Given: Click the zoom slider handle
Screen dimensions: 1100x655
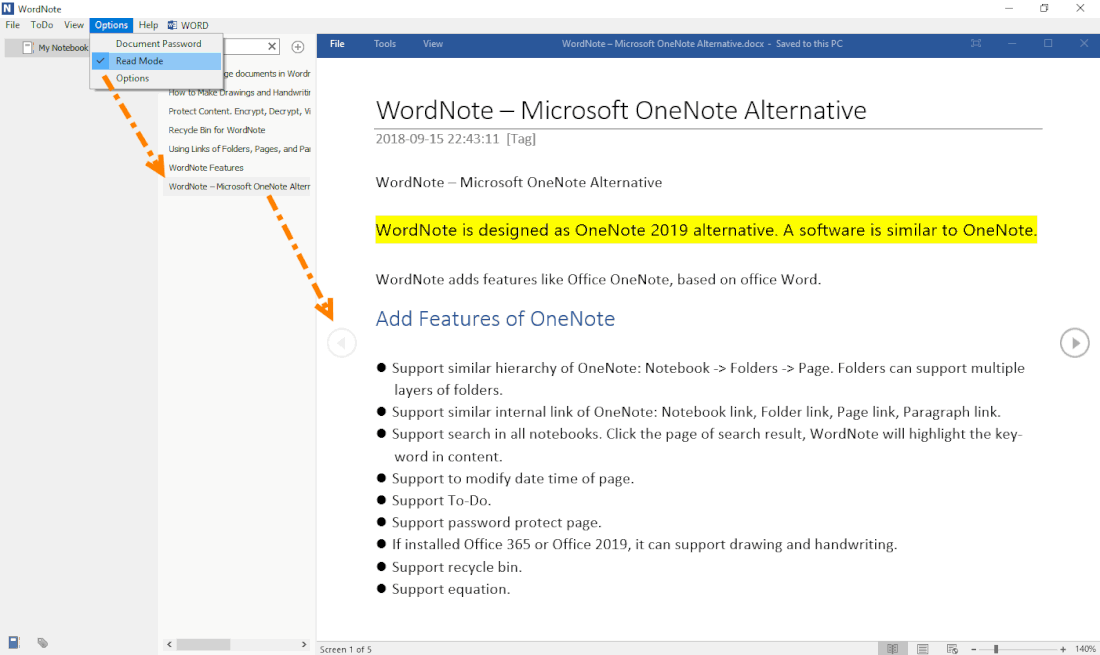Looking at the screenshot, I should (995, 649).
